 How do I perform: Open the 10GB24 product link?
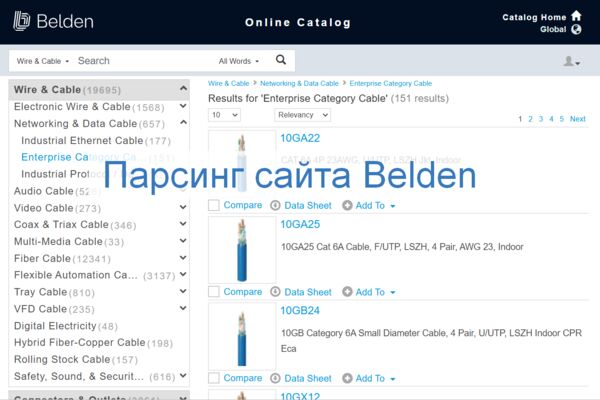(x=300, y=310)
